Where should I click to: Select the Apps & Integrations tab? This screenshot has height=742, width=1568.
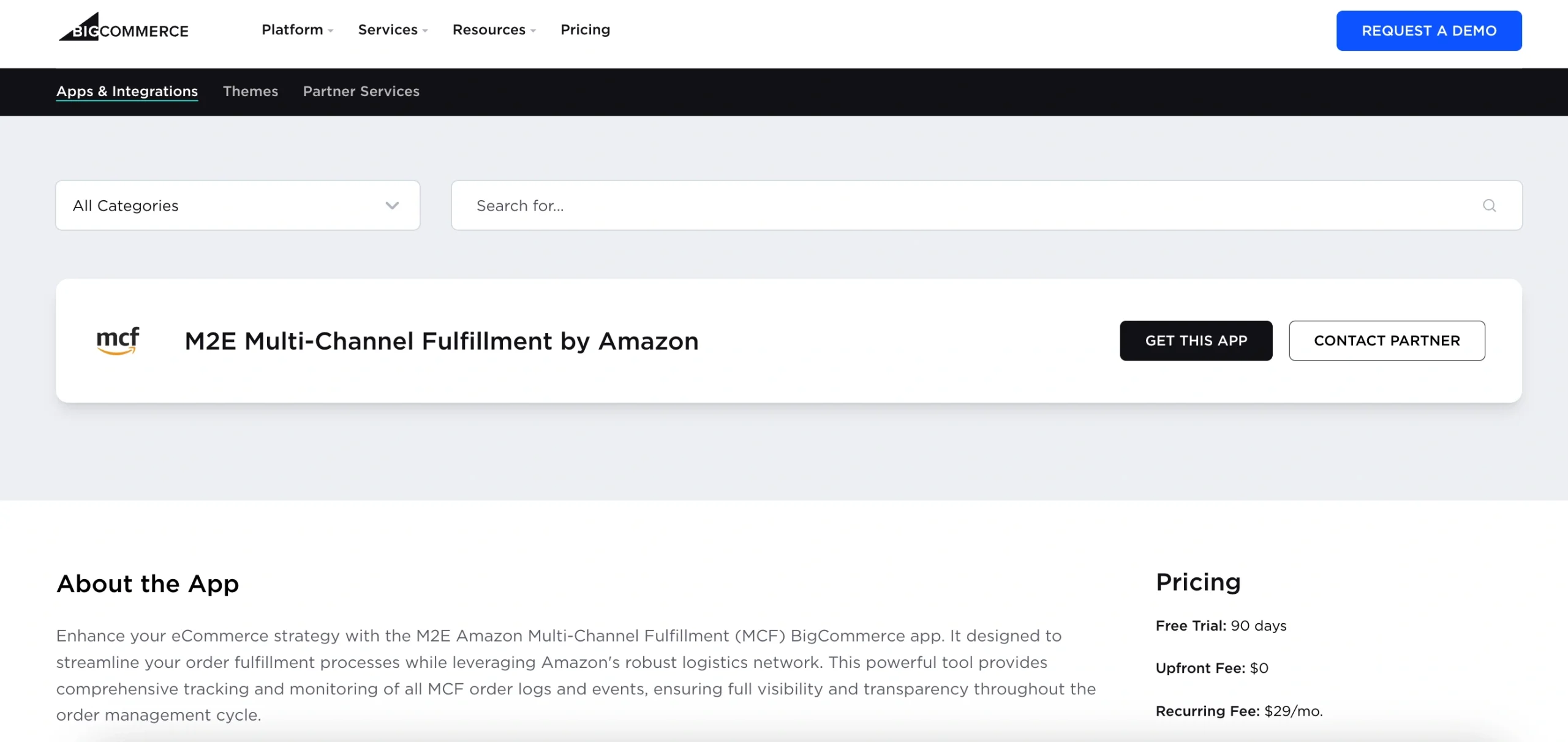(127, 91)
